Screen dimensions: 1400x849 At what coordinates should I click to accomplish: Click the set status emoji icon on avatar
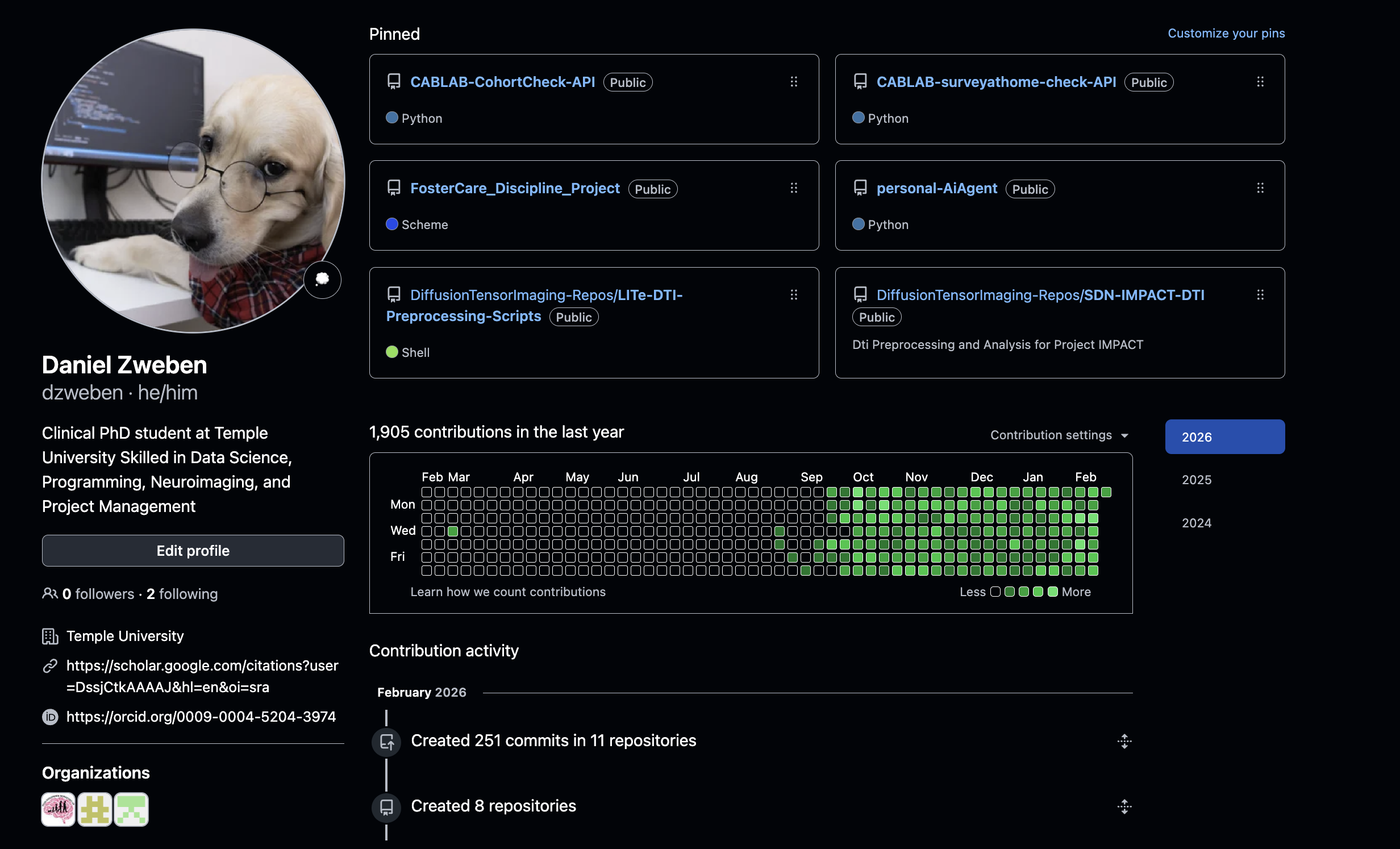pyautogui.click(x=322, y=279)
